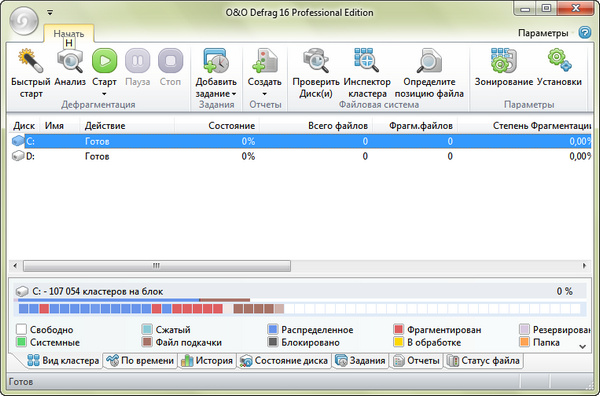Click Папка orange legend swatch

click(x=524, y=342)
